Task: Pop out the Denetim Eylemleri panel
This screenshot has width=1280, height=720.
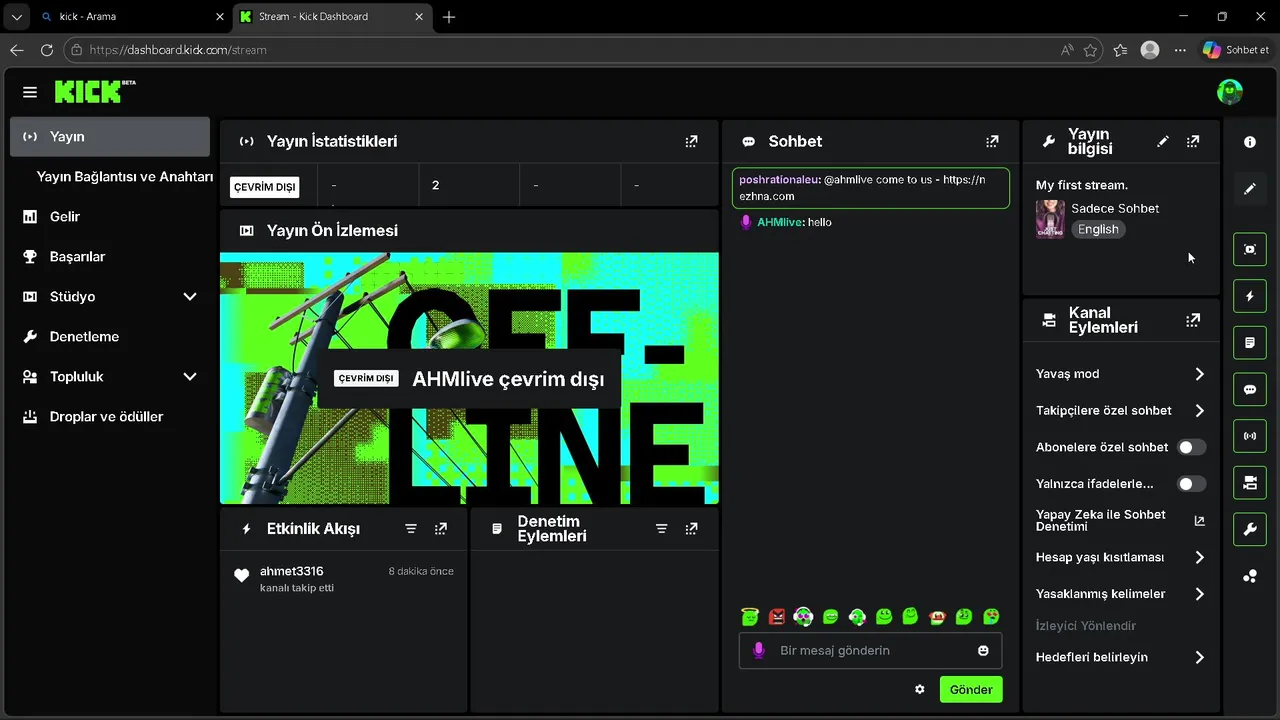Action: tap(691, 528)
